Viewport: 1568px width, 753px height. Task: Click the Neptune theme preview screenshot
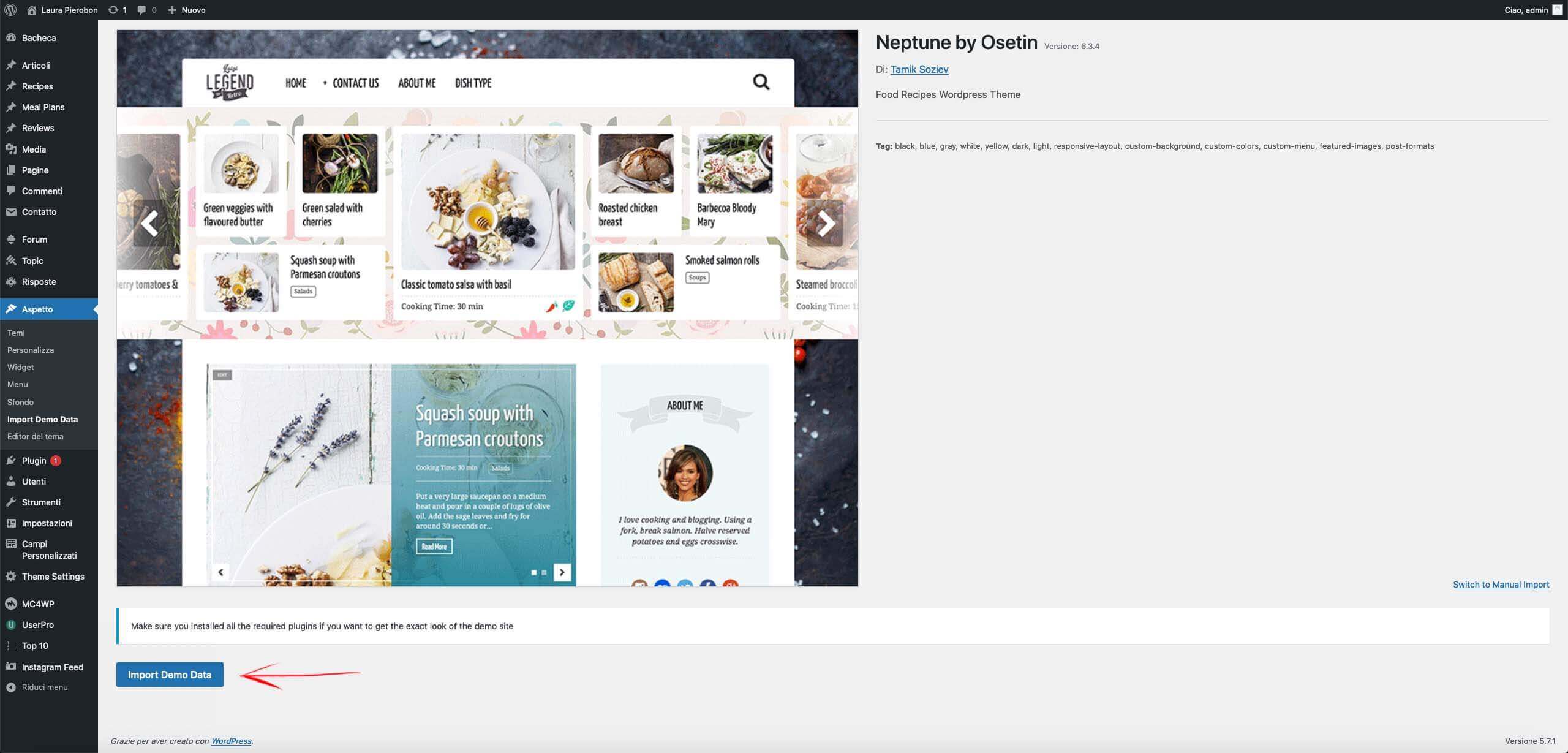(x=487, y=308)
